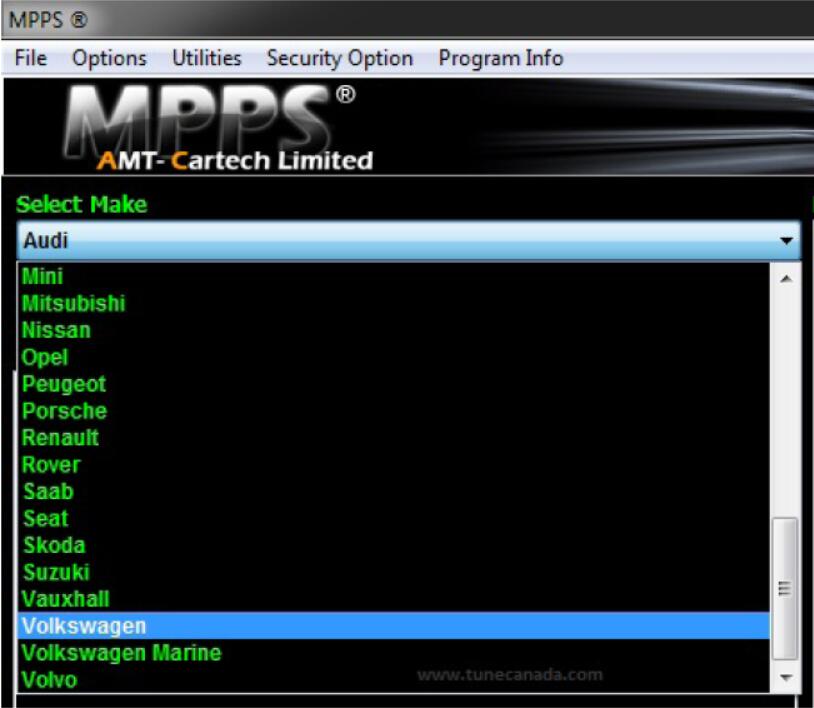Open the Program Info menu
Screen dimensions: 814x708
pos(500,58)
